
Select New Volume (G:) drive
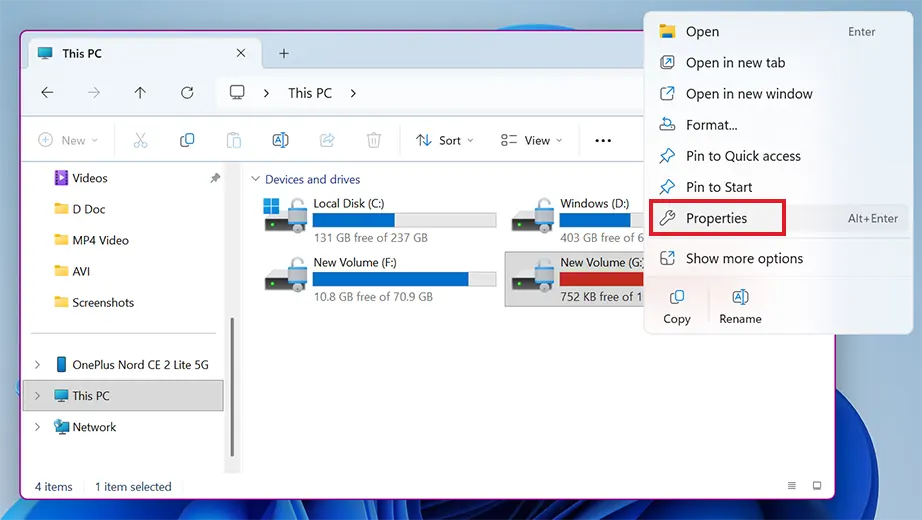pos(575,279)
